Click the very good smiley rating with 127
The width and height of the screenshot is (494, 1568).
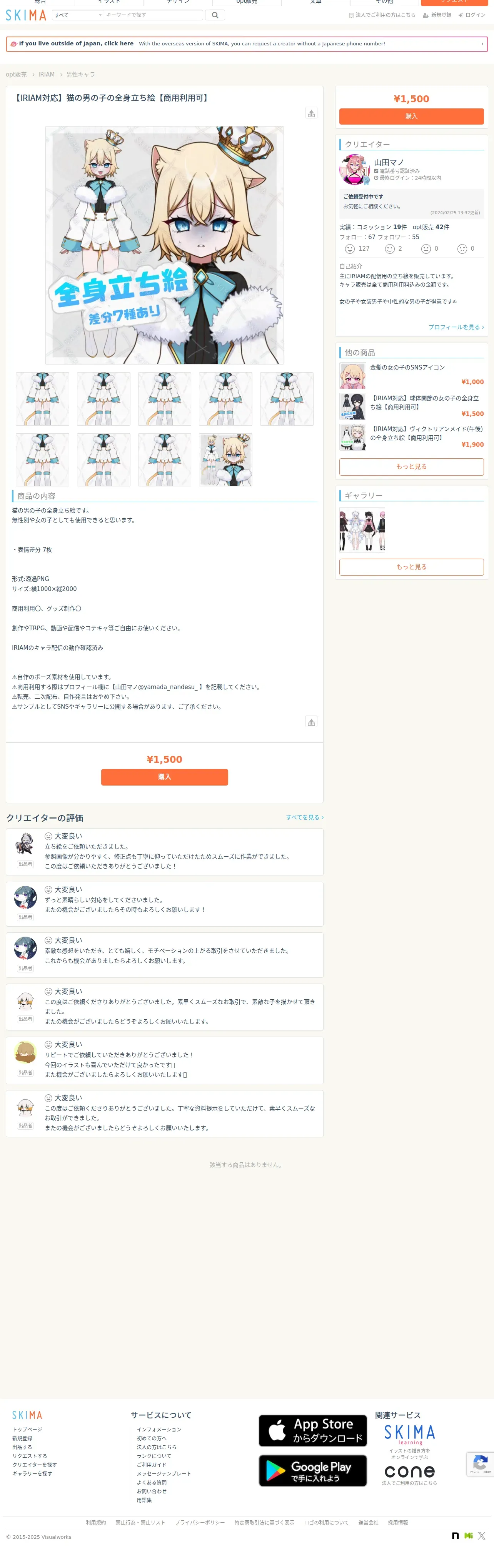click(350, 249)
